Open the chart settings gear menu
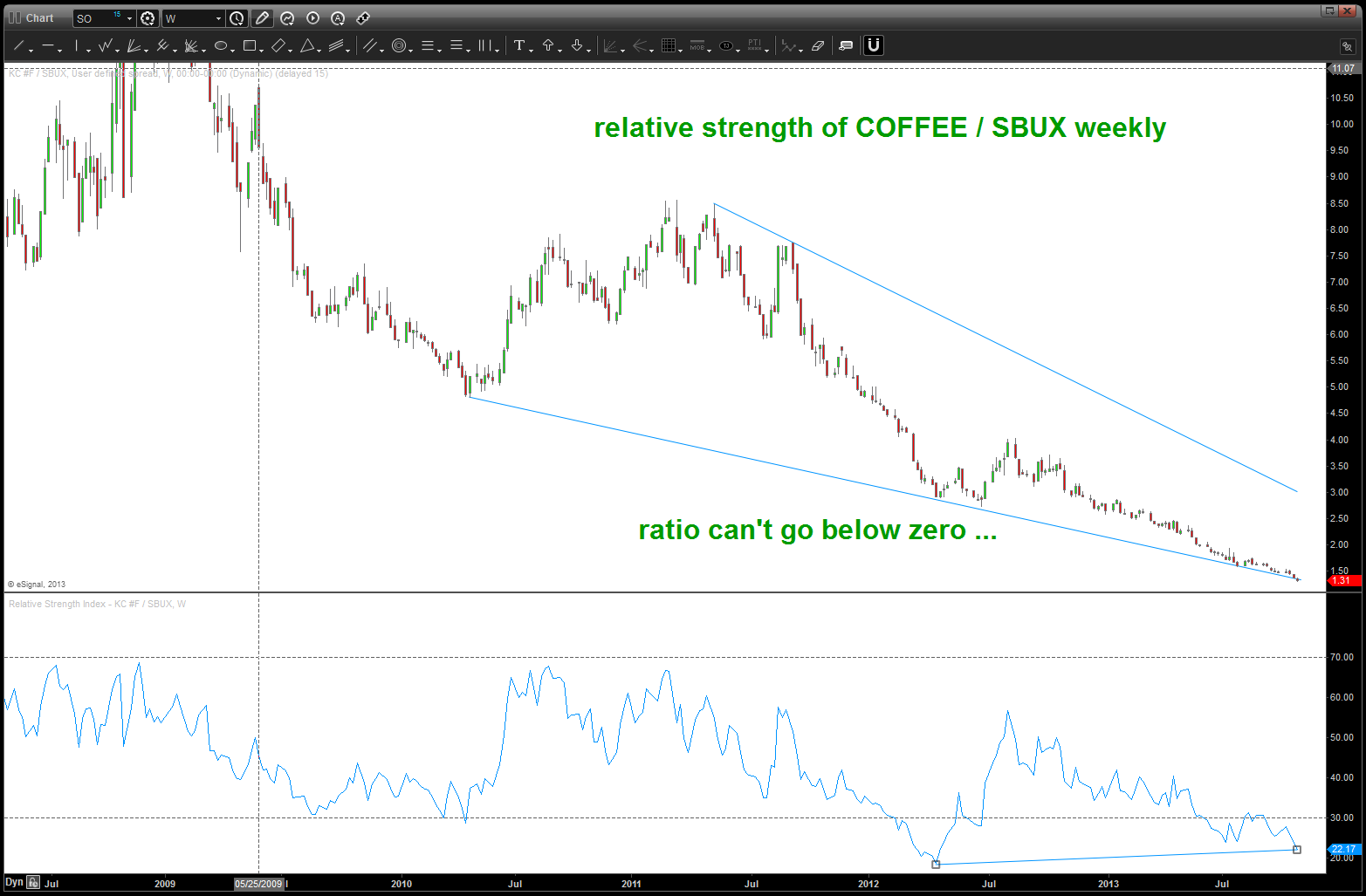Image resolution: width=1366 pixels, height=896 pixels. (148, 18)
